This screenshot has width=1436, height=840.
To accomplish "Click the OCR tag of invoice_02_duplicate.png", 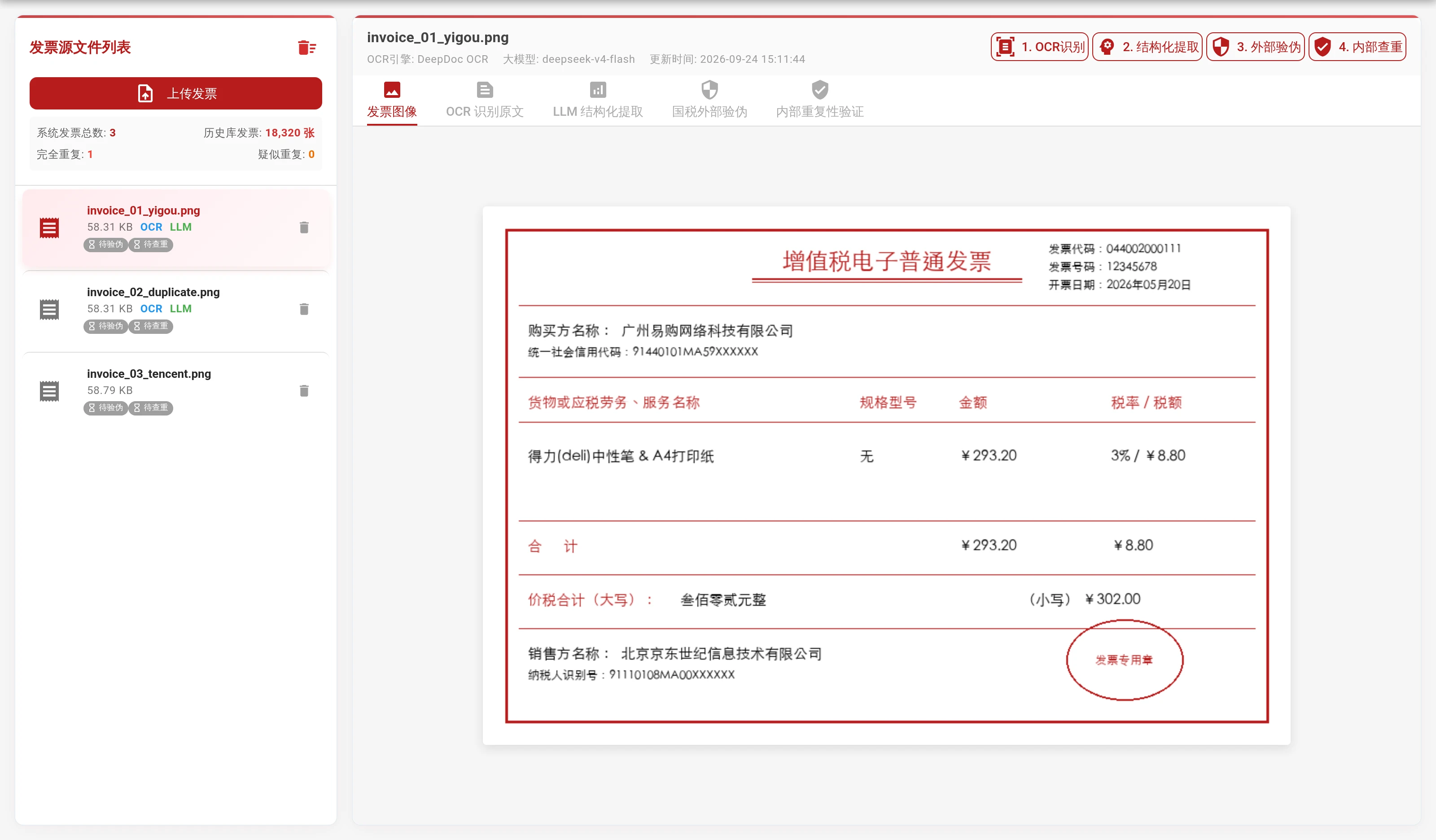I will (151, 308).
